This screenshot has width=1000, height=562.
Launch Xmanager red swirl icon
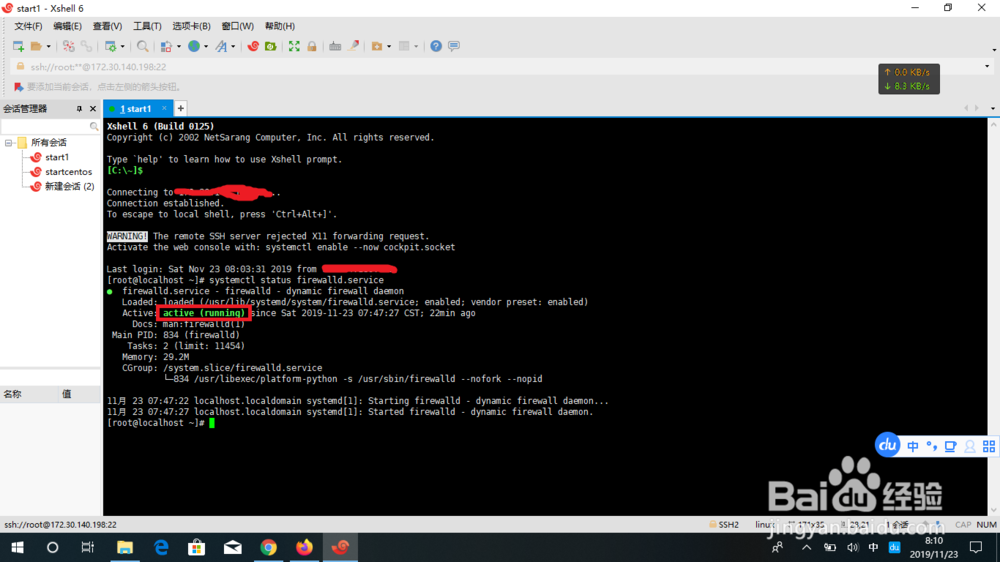(253, 46)
